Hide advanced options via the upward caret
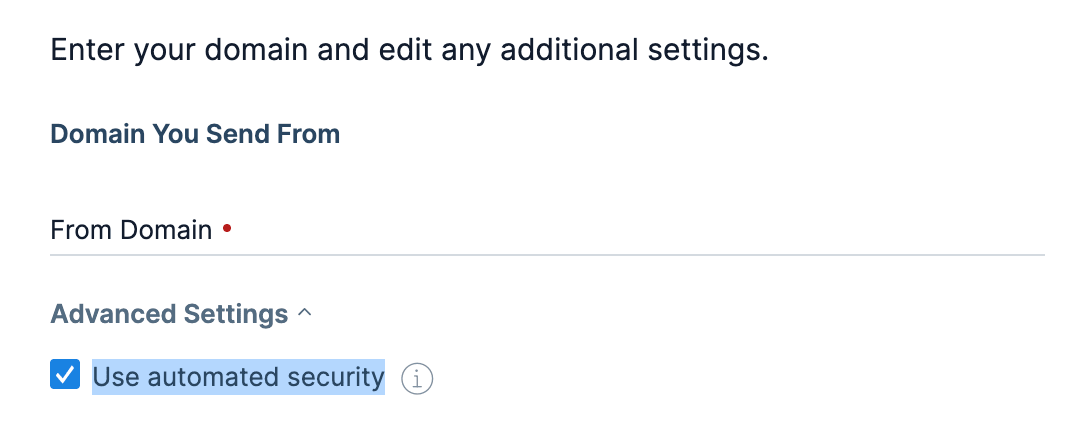 305,314
